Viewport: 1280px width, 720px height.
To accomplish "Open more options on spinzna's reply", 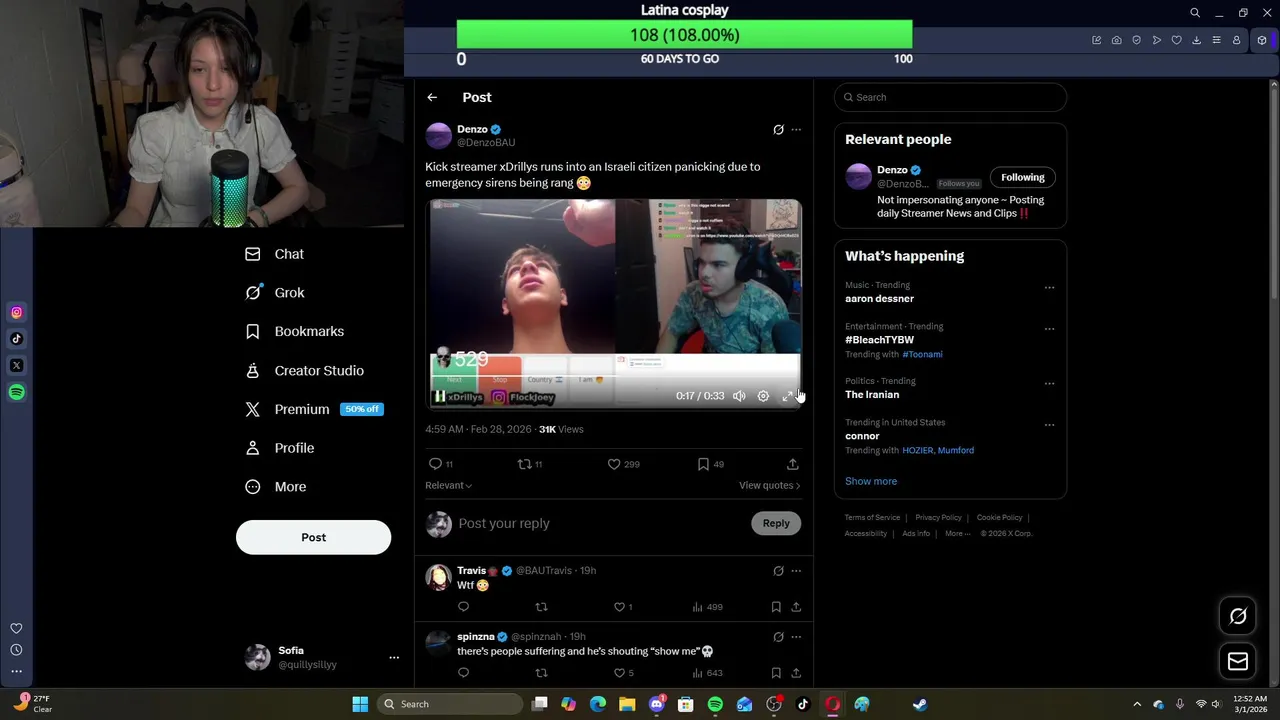I will (x=796, y=637).
